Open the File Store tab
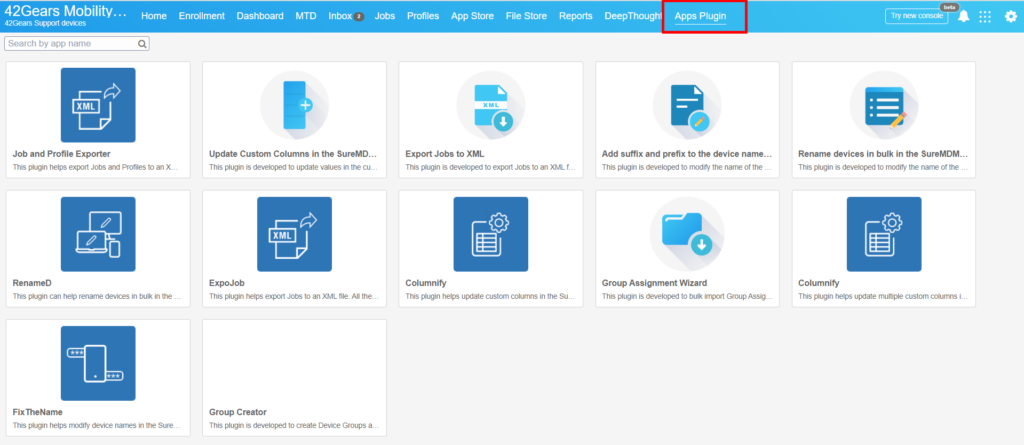1024x445 pixels. (526, 16)
